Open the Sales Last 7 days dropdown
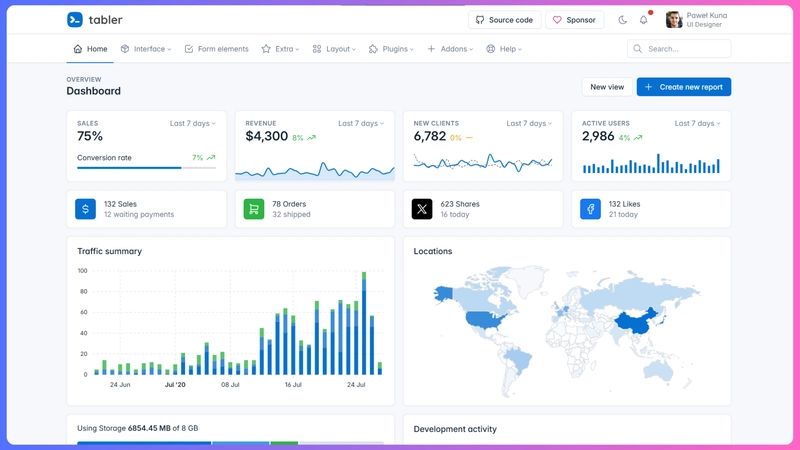800x450 pixels. (192, 124)
